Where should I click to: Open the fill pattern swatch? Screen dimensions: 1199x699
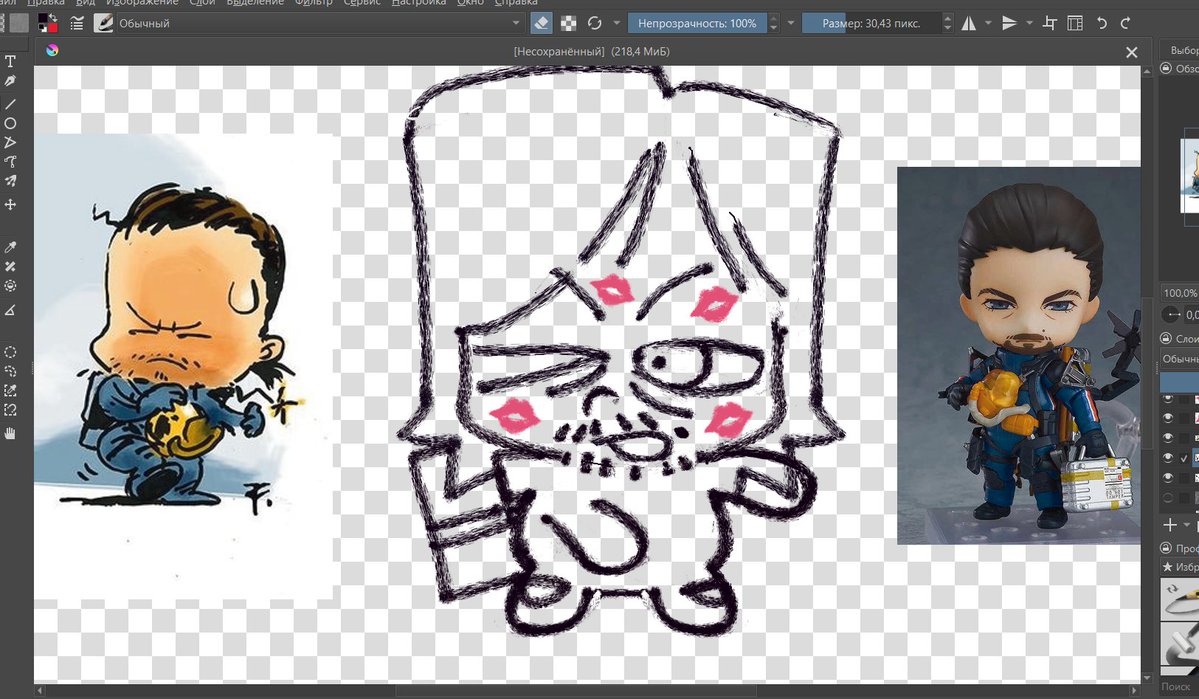19,24
